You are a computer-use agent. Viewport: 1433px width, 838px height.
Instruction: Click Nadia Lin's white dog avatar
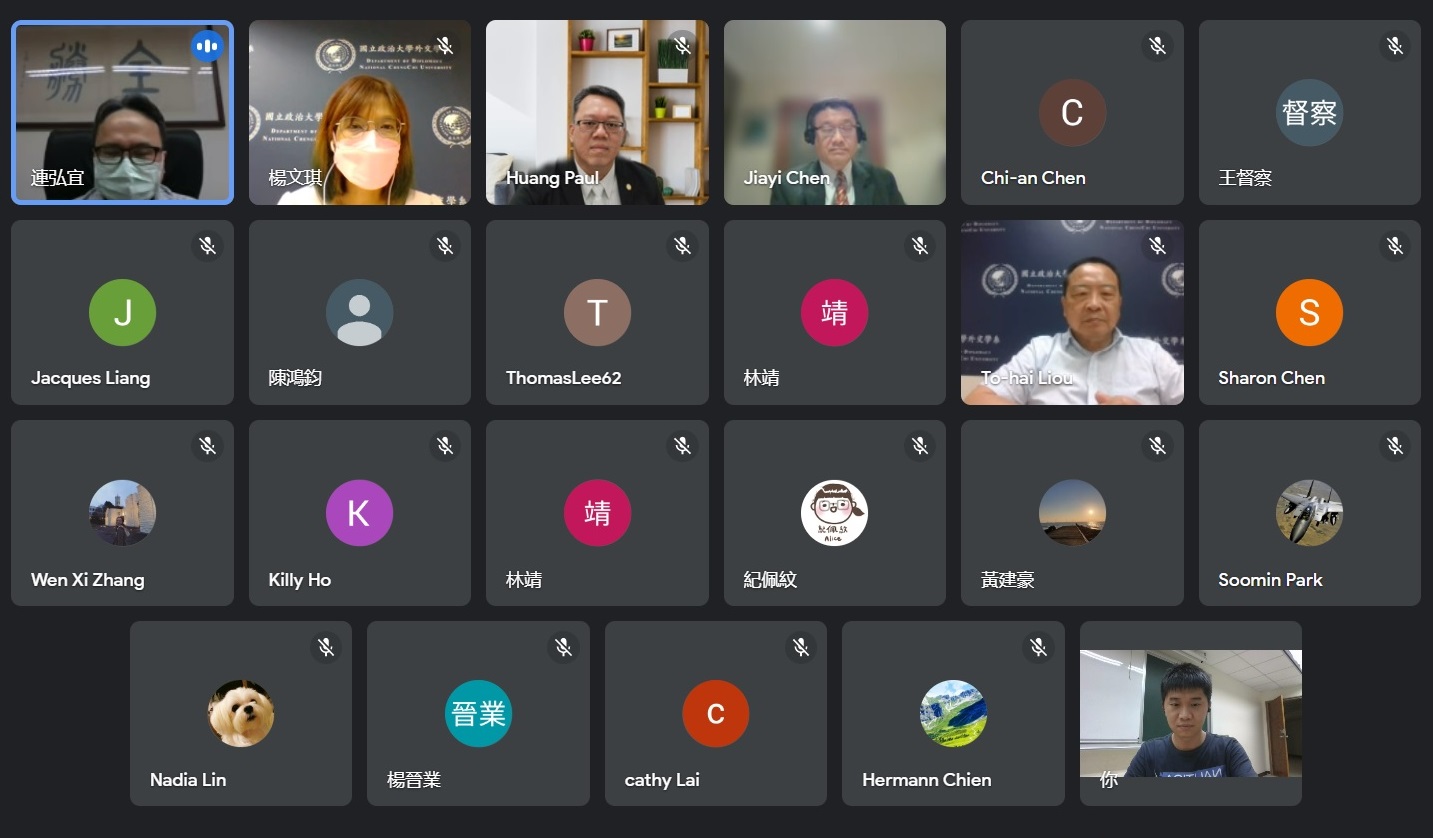[x=241, y=714]
